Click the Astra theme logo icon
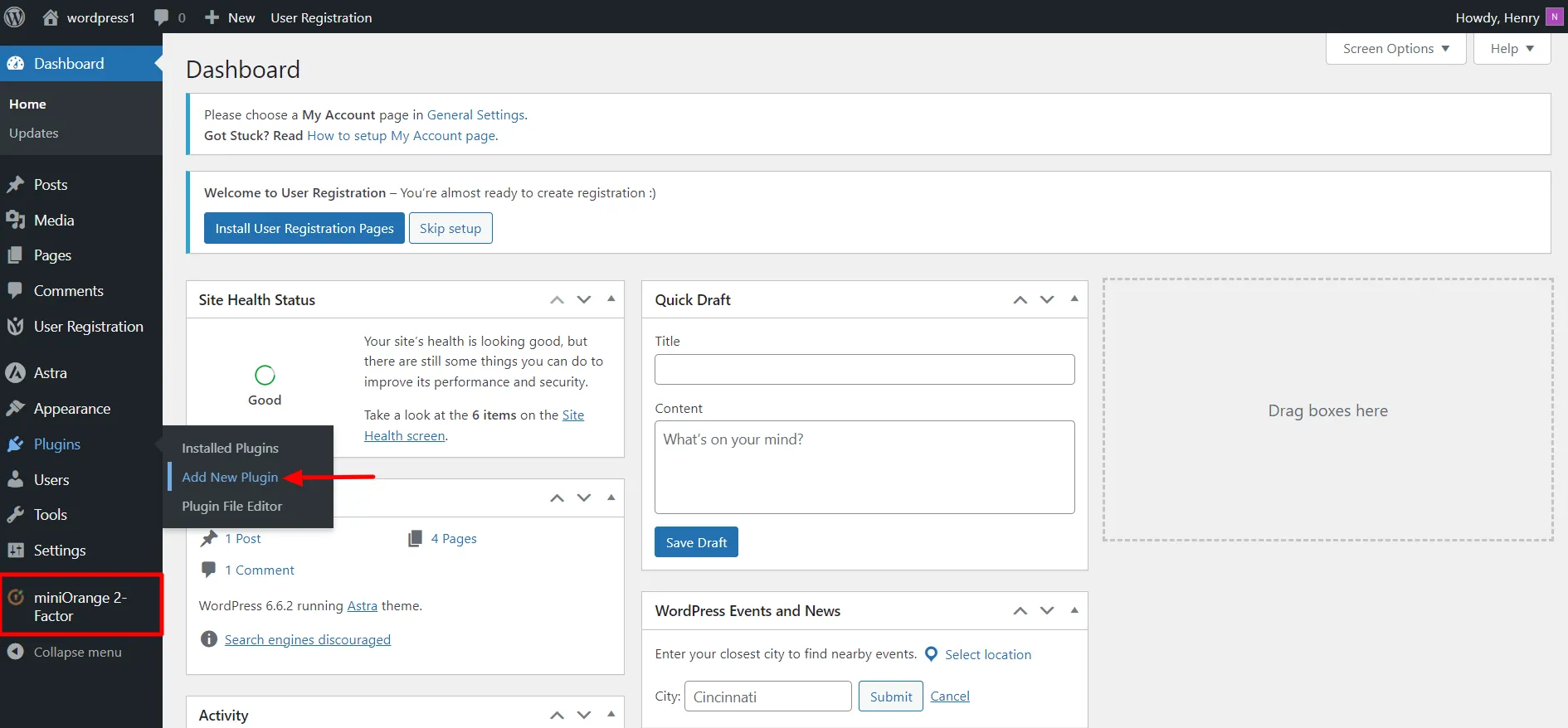Screen dimensions: 1568x728 (16, 373)
